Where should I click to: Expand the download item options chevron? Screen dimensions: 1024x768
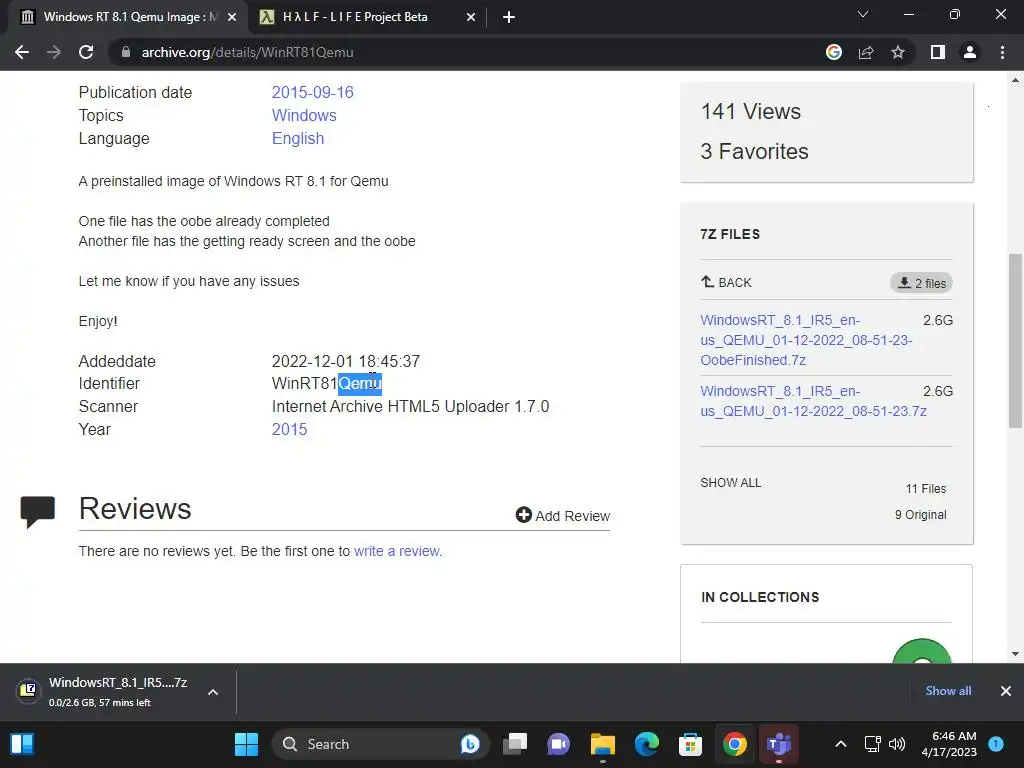pos(213,692)
